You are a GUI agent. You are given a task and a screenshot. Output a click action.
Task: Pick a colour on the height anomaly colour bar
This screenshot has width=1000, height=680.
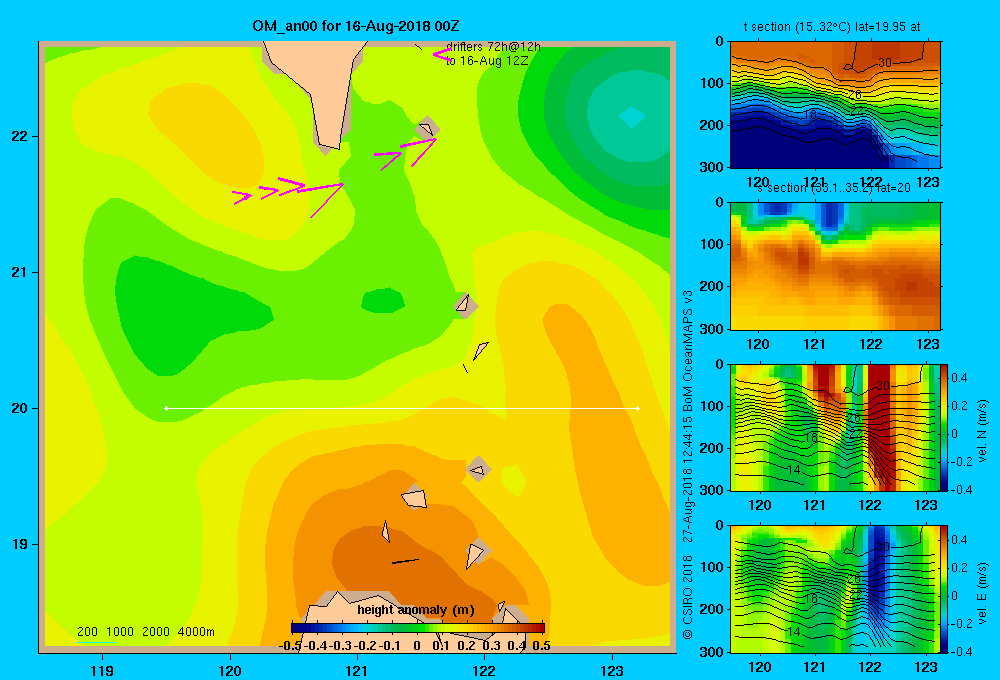coord(418,627)
